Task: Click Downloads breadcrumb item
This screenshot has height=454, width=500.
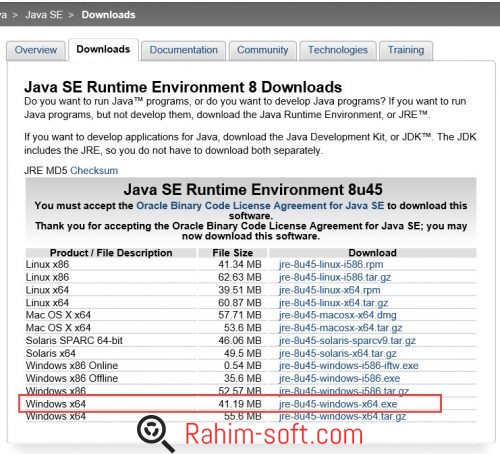Action: [108, 15]
